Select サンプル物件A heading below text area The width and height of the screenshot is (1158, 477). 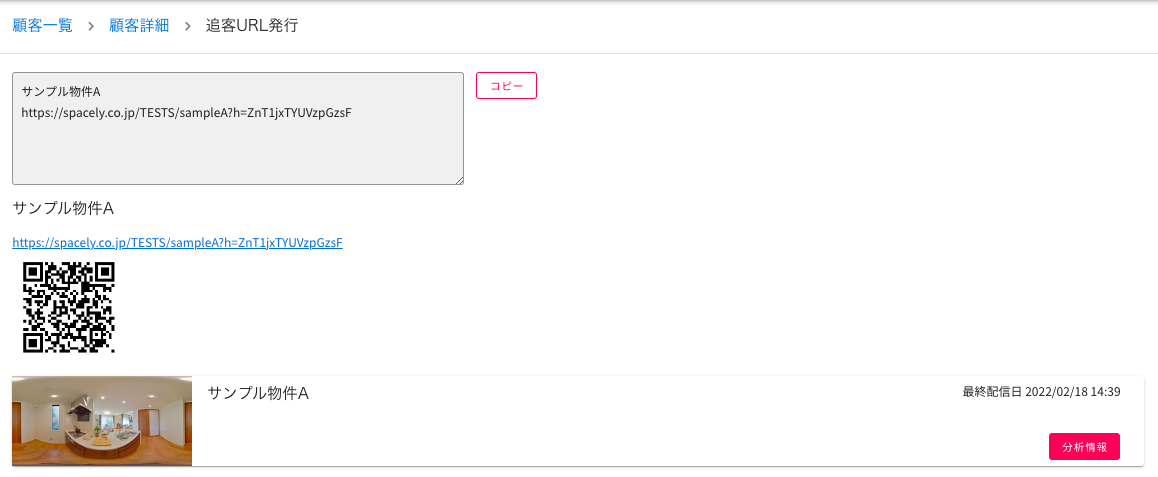[63, 209]
